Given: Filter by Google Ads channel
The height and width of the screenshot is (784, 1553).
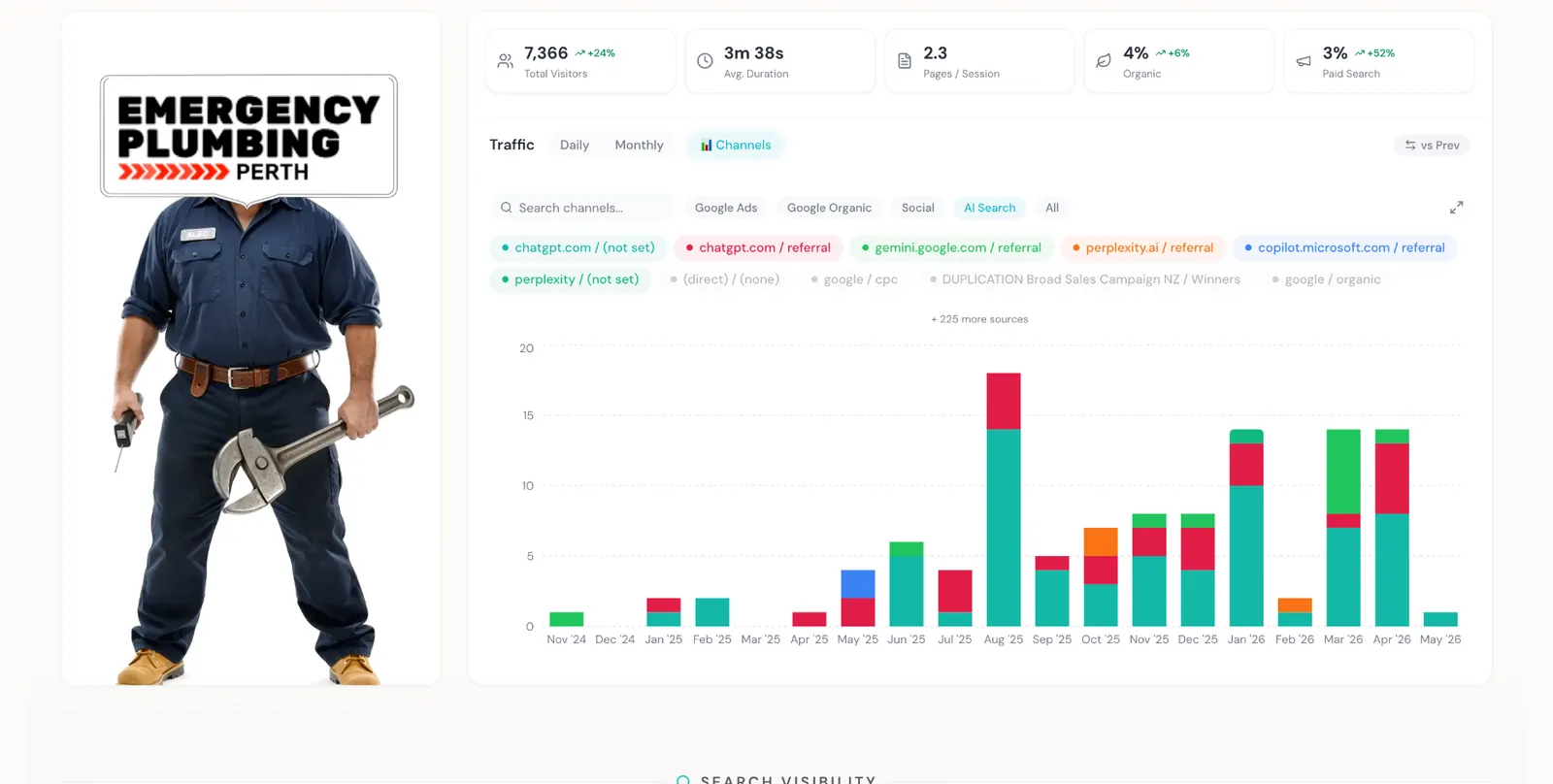Looking at the screenshot, I should (726, 208).
